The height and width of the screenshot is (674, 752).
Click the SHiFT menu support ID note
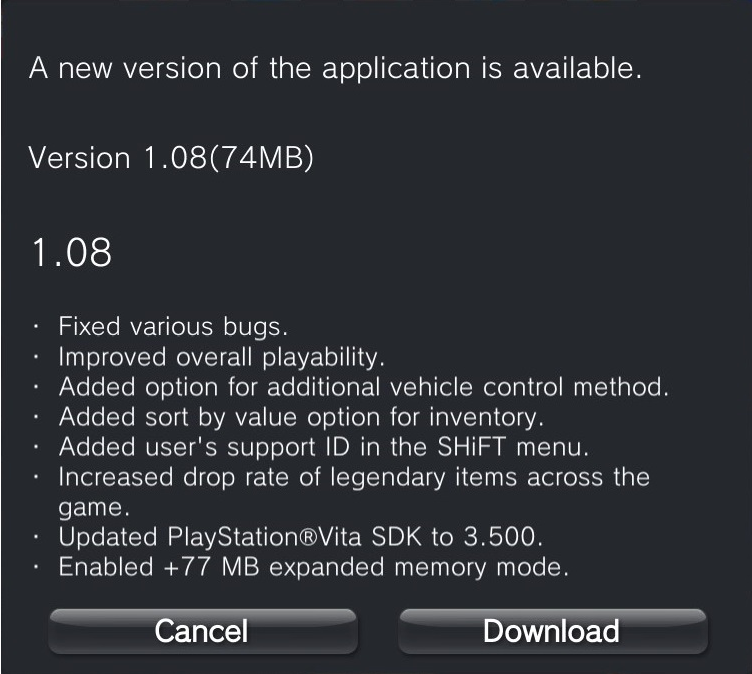324,447
